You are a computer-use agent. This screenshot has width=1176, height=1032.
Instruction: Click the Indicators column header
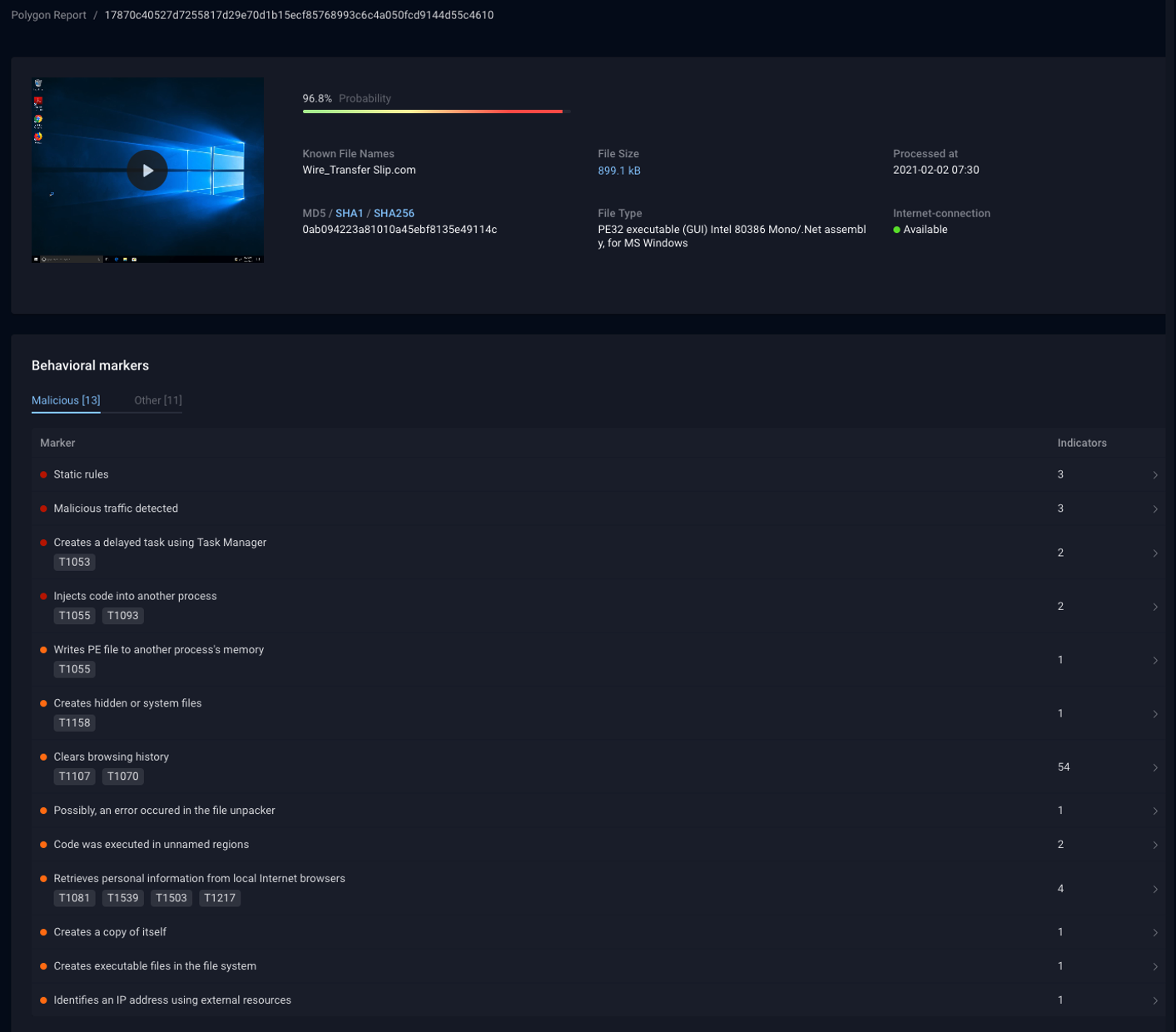[1082, 443]
